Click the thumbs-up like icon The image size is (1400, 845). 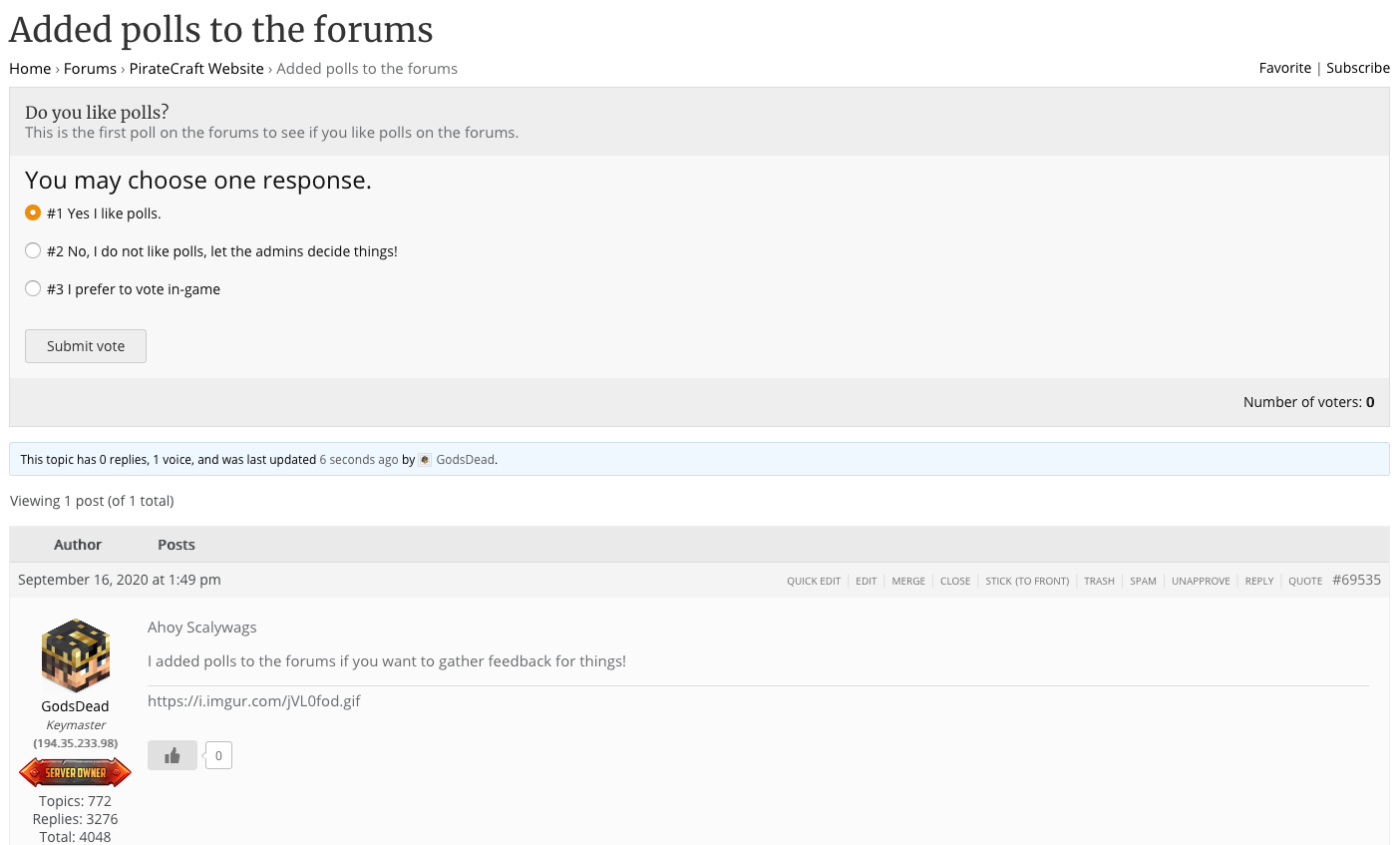click(172, 755)
